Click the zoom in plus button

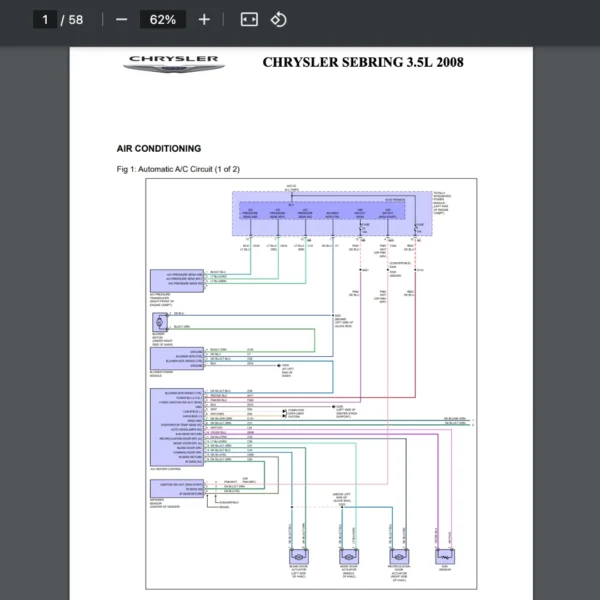coord(204,20)
